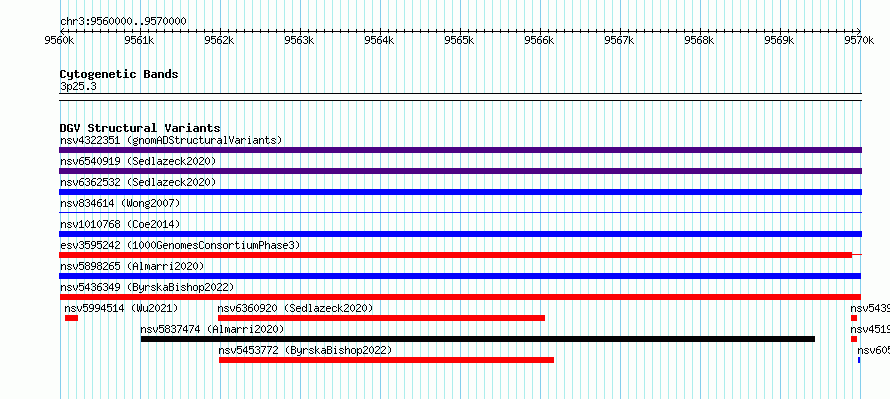Open nsv834614 (Wong2007) label
Screen dimensions: 890x399
coord(120,203)
